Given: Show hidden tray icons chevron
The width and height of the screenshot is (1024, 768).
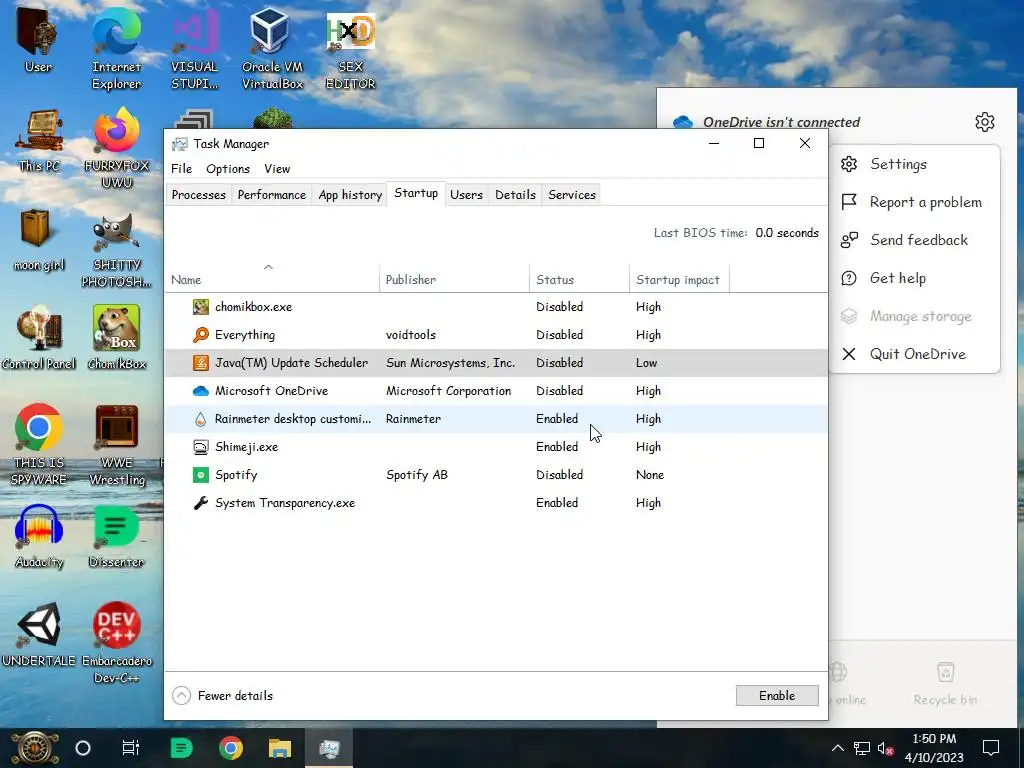Looking at the screenshot, I should 838,748.
